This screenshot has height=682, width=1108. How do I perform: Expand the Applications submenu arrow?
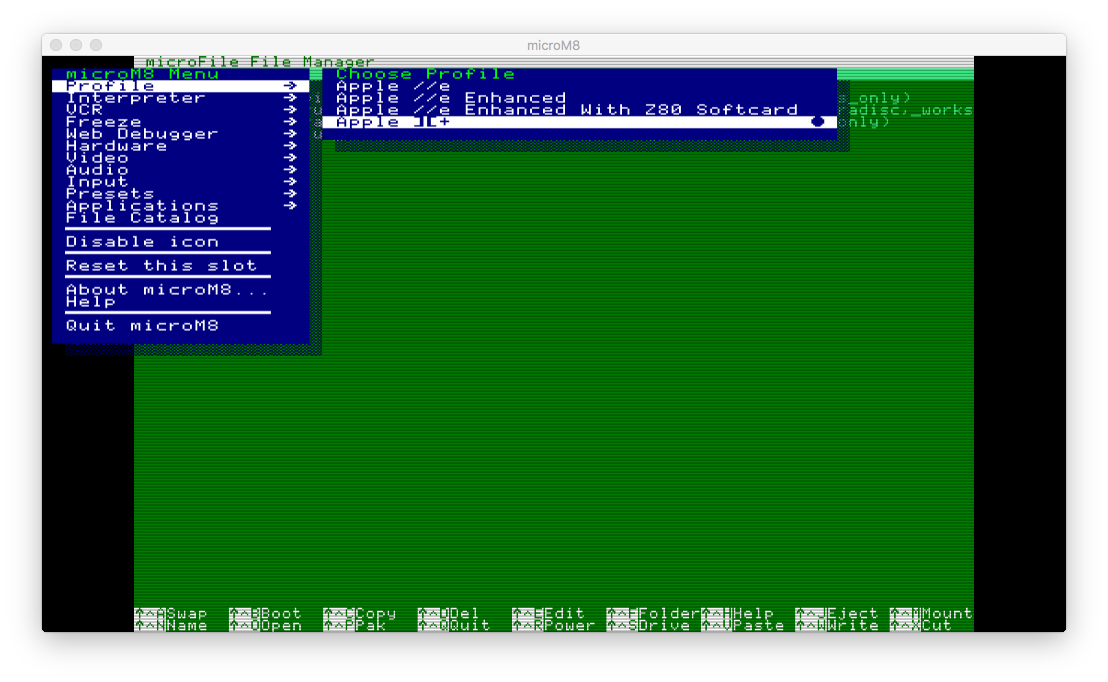pos(290,206)
